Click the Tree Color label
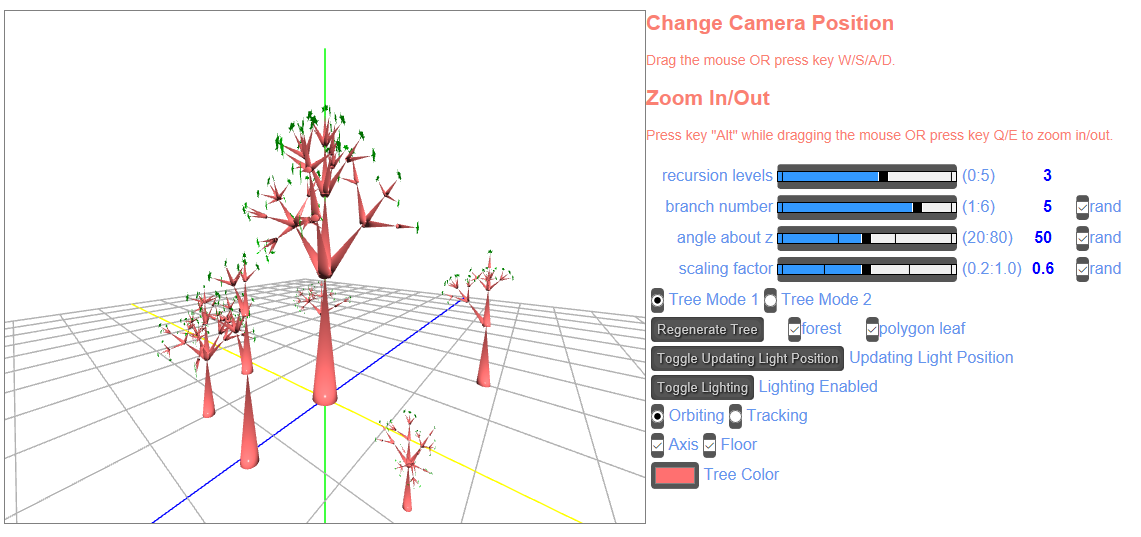 click(742, 475)
